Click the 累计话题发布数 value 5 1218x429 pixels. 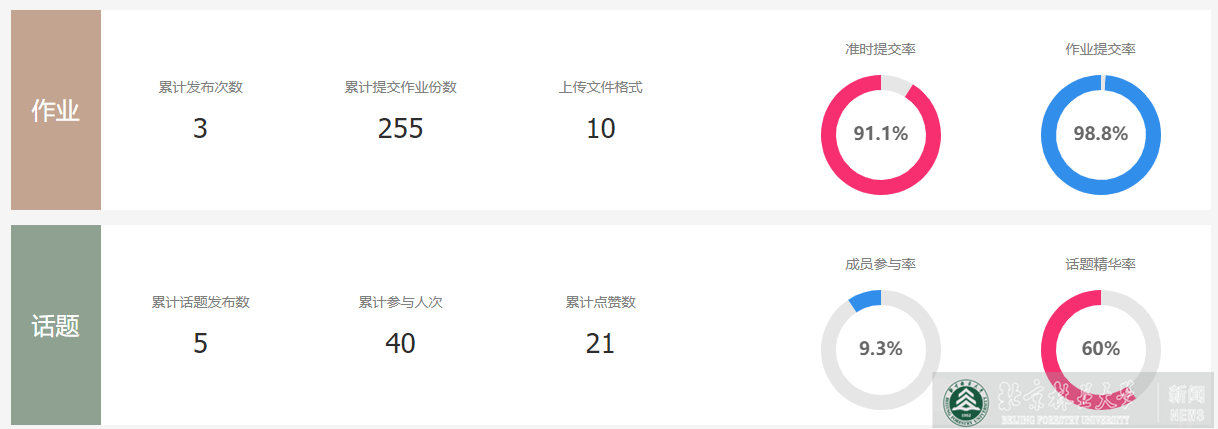tap(200, 344)
